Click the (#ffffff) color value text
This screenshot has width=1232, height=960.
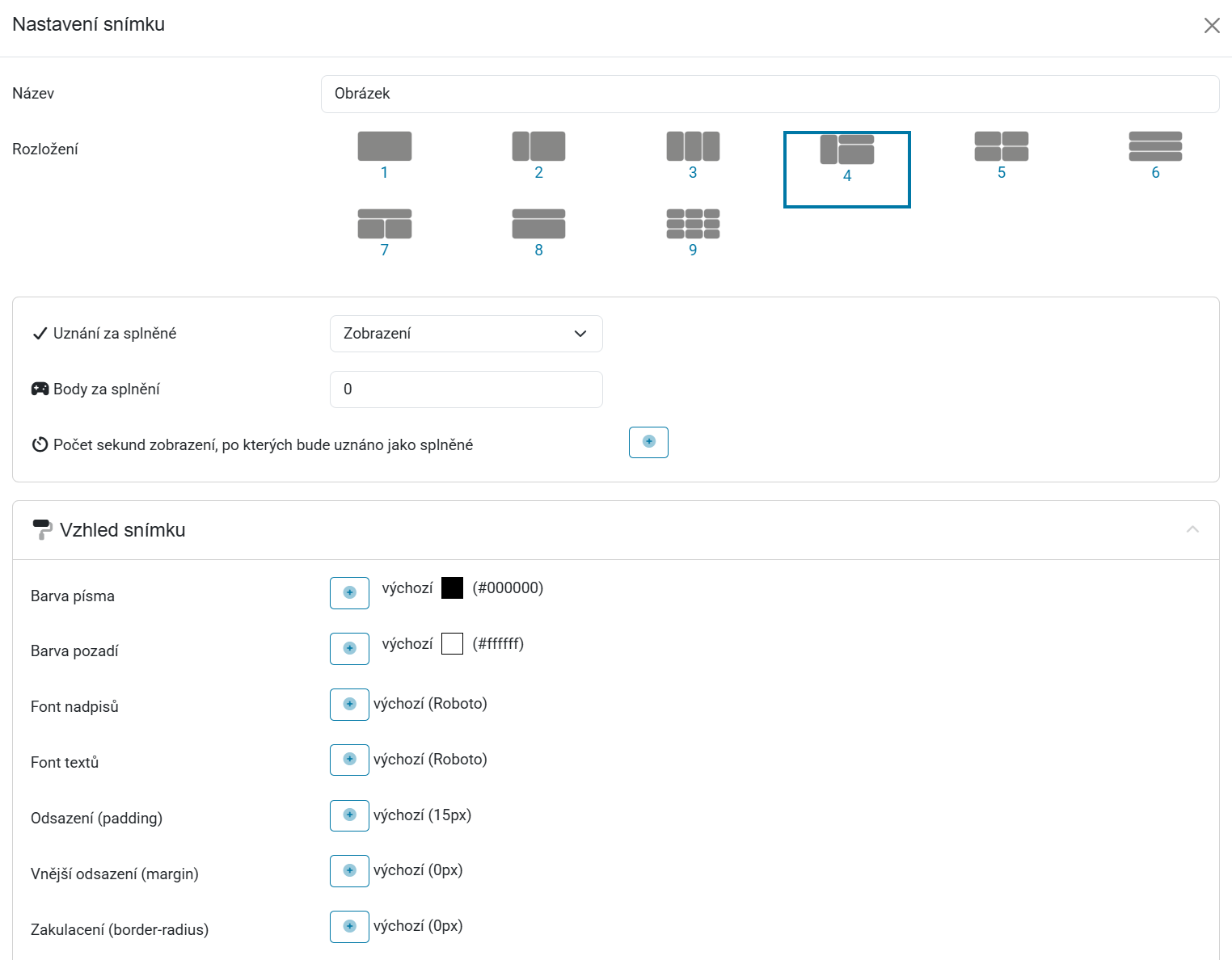(498, 644)
